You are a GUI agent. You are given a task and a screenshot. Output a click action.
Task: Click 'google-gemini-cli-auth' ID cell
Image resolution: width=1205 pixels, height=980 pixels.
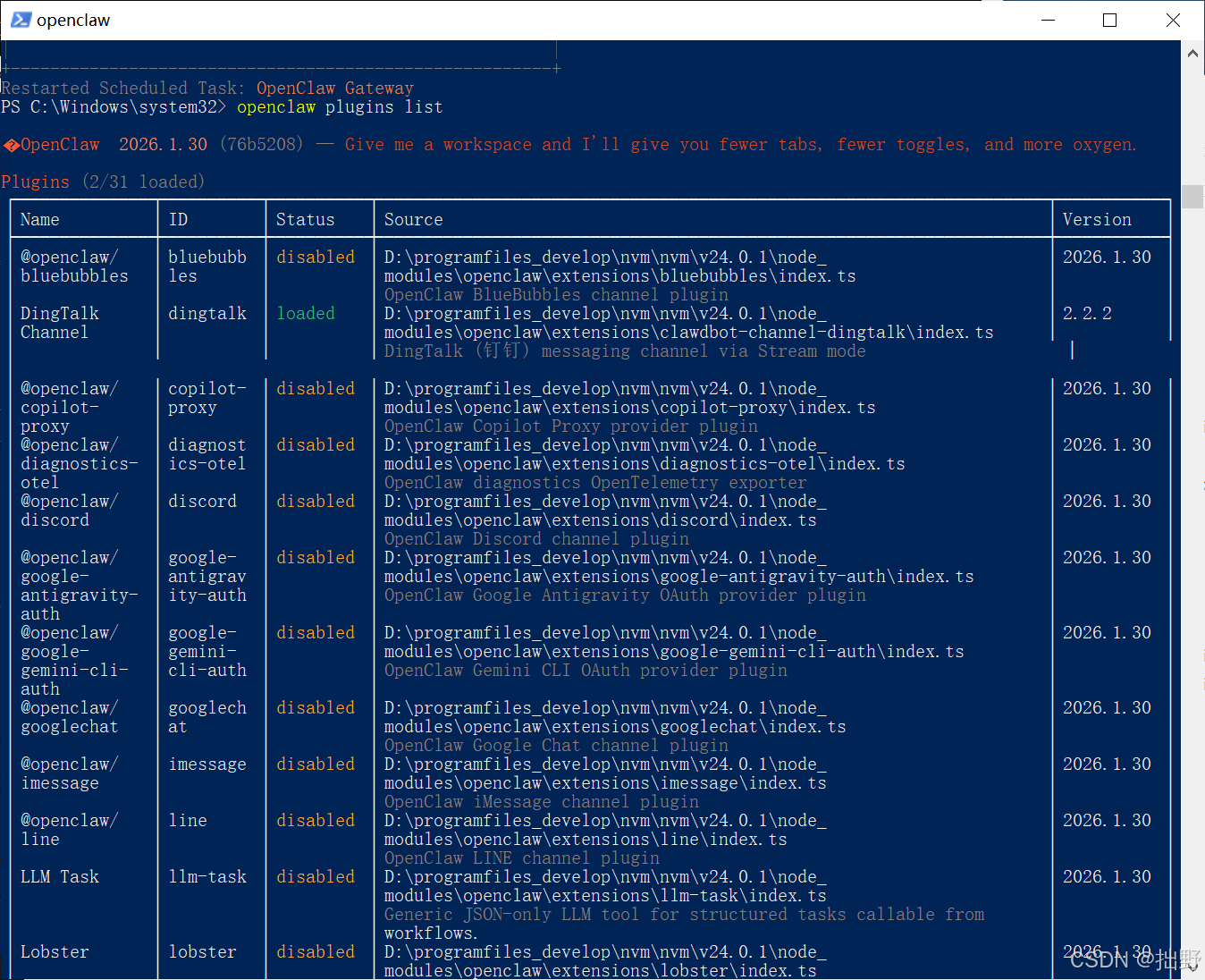207,651
